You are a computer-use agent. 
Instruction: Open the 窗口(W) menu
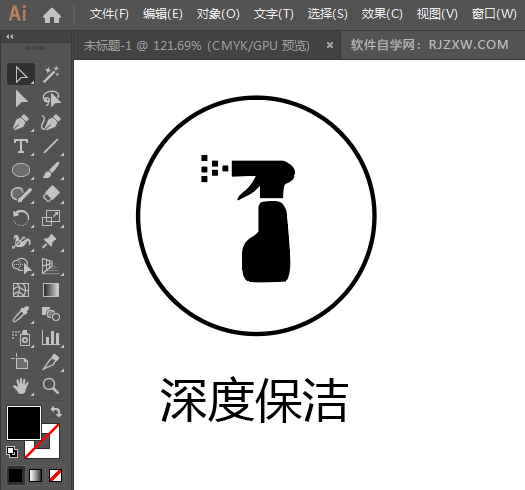click(x=494, y=14)
